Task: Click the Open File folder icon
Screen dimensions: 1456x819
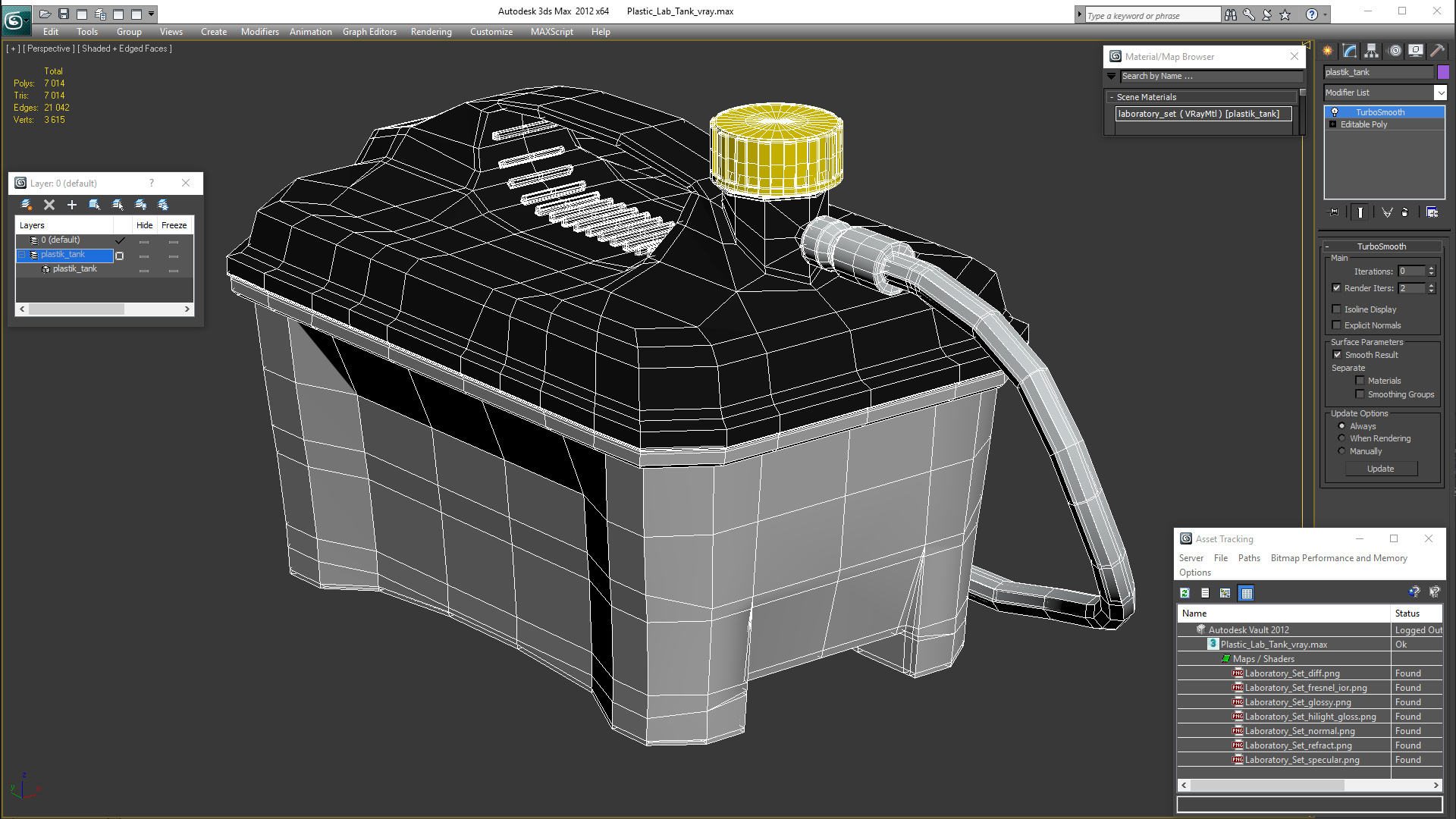Action: [x=45, y=14]
